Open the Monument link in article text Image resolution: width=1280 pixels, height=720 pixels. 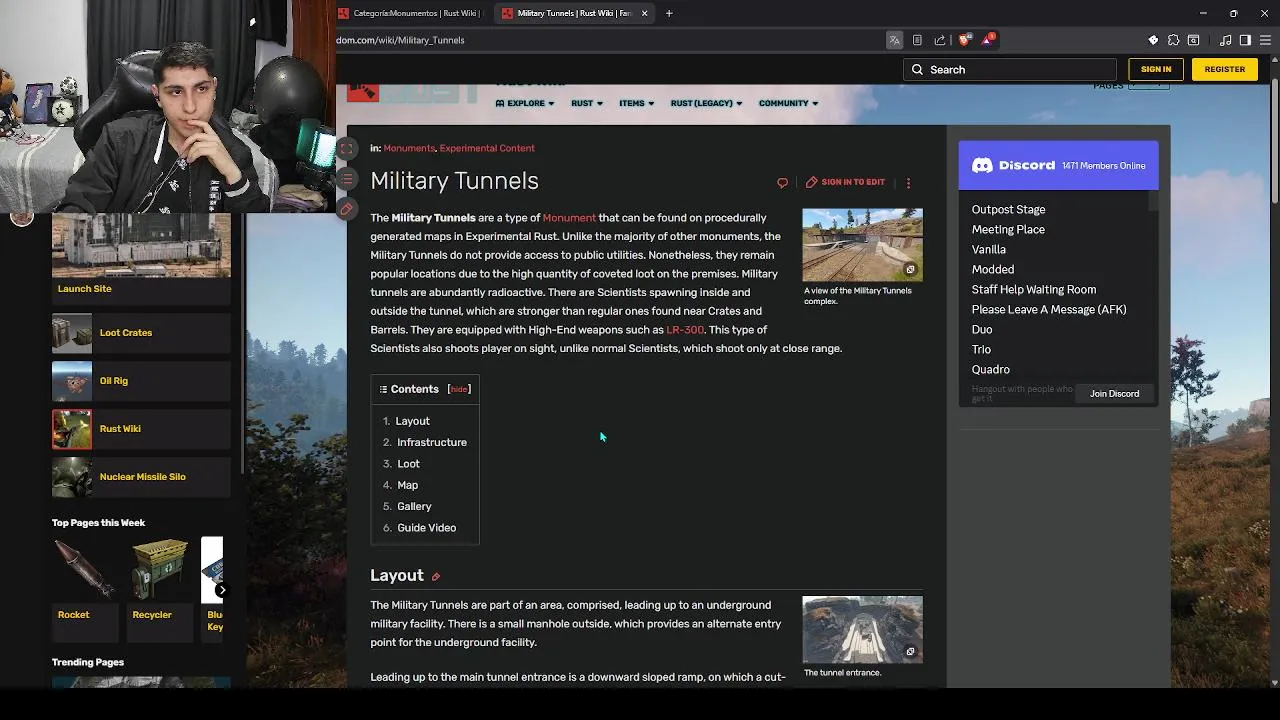(569, 218)
